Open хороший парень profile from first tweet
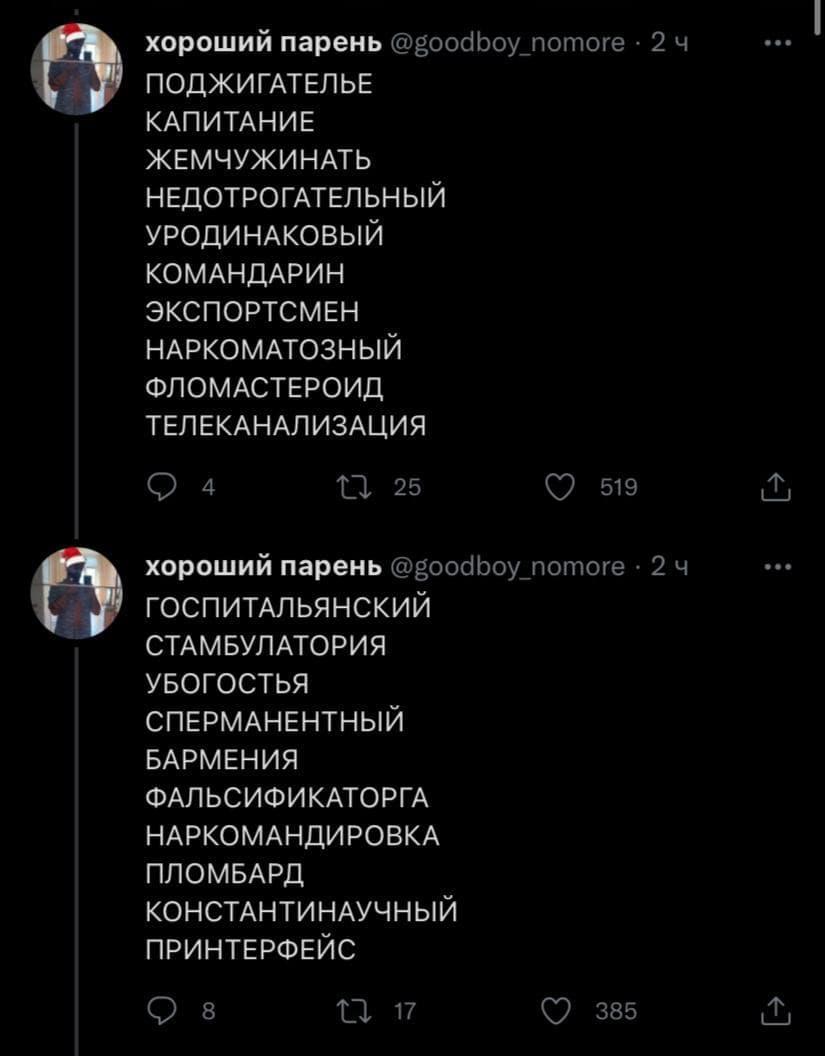The height and width of the screenshot is (1056, 825). tap(264, 43)
